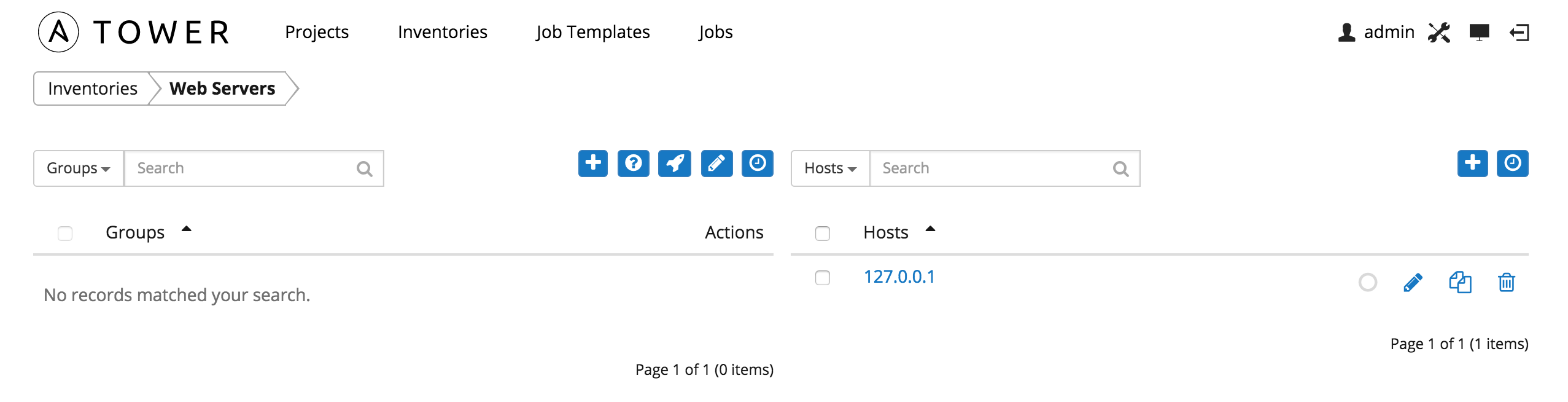
Task: Click the add group plus icon
Action: click(592, 164)
